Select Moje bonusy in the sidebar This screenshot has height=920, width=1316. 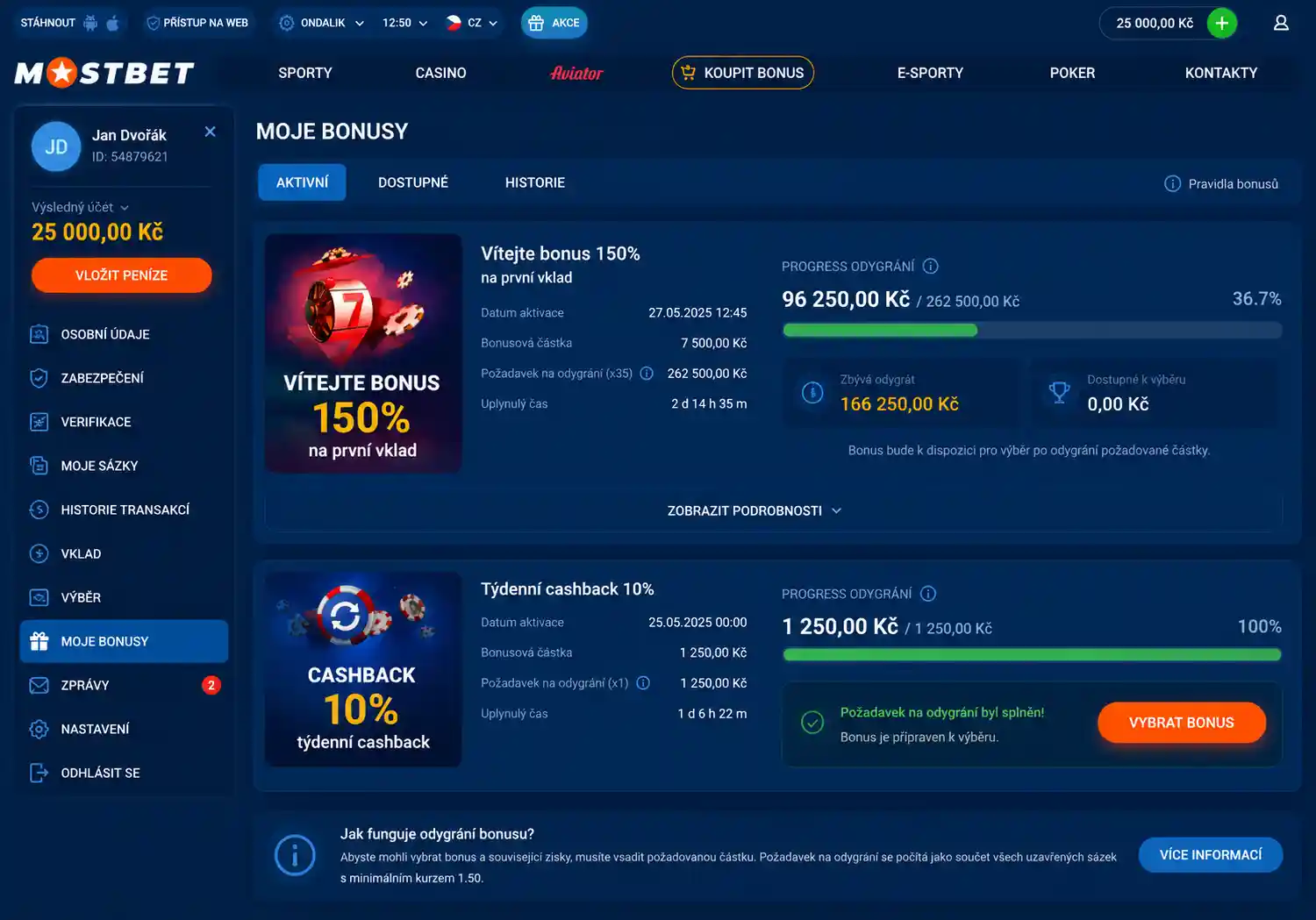(x=124, y=641)
